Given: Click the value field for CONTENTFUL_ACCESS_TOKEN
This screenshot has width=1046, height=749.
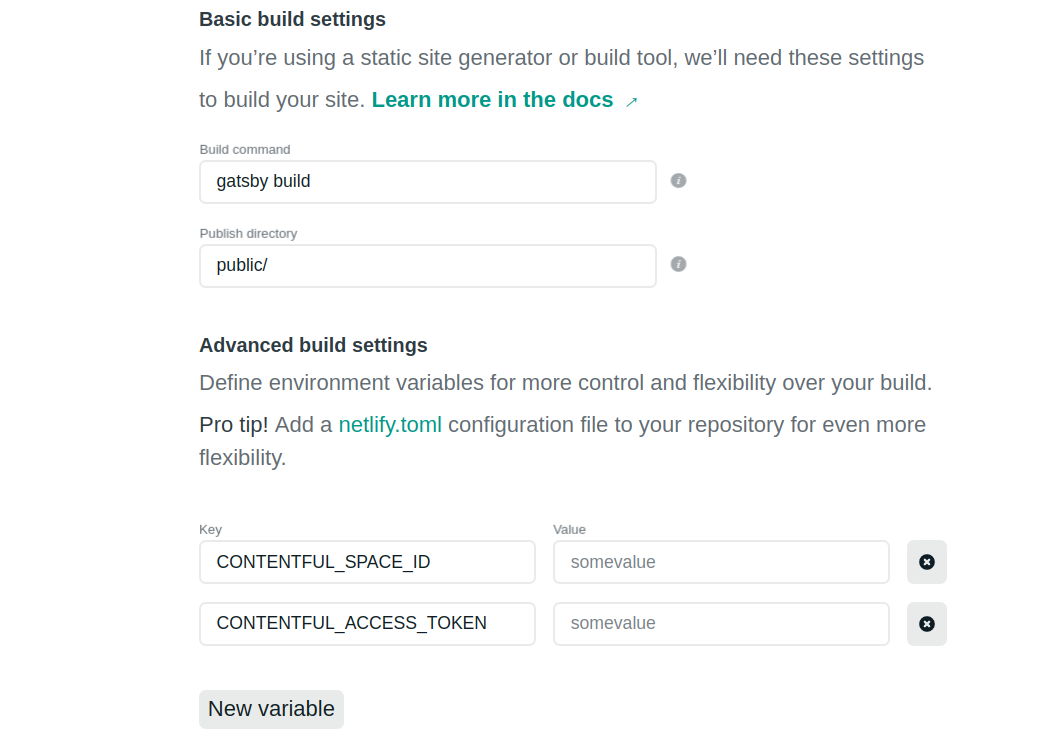Looking at the screenshot, I should 720,624.
